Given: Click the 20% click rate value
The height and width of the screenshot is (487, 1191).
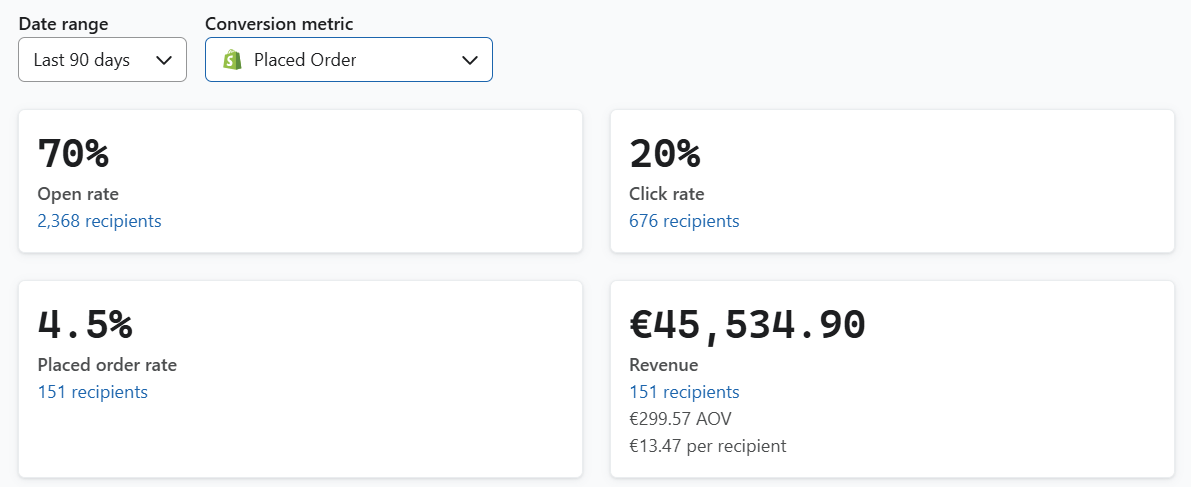Looking at the screenshot, I should click(664, 154).
